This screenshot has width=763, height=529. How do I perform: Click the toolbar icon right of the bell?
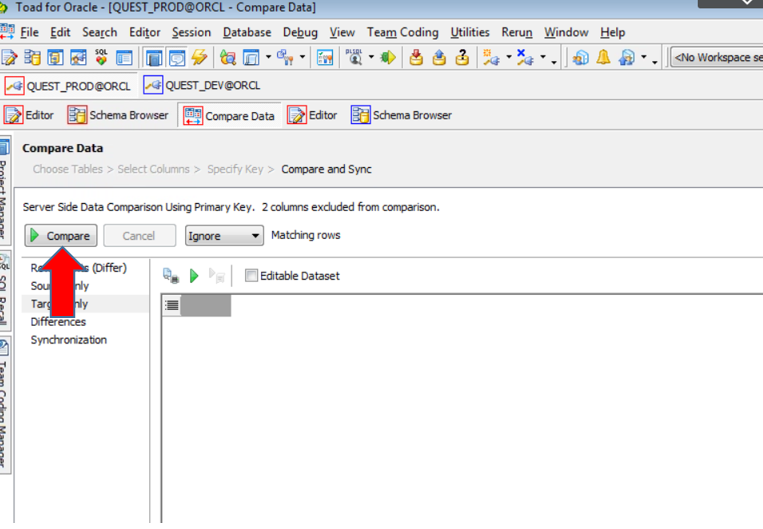coord(627,57)
